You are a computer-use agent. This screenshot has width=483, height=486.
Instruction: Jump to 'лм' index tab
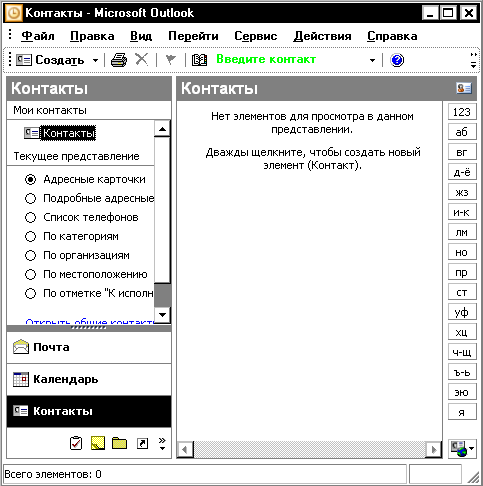[462, 232]
